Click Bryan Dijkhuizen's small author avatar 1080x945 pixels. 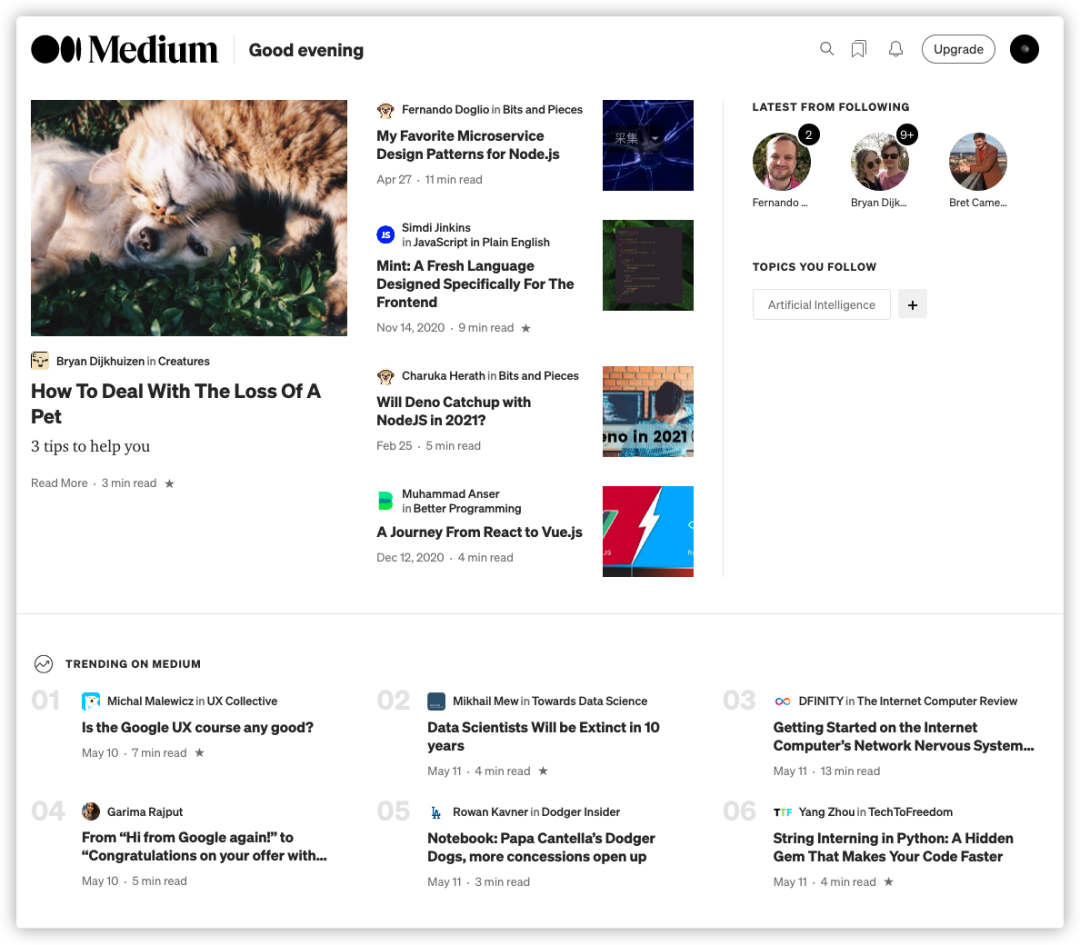(x=40, y=360)
